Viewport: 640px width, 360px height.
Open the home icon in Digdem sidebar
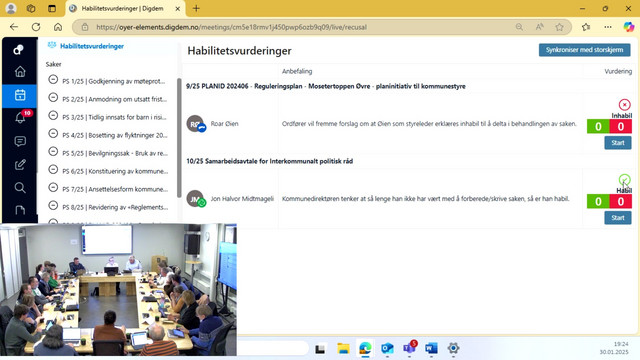(20, 72)
